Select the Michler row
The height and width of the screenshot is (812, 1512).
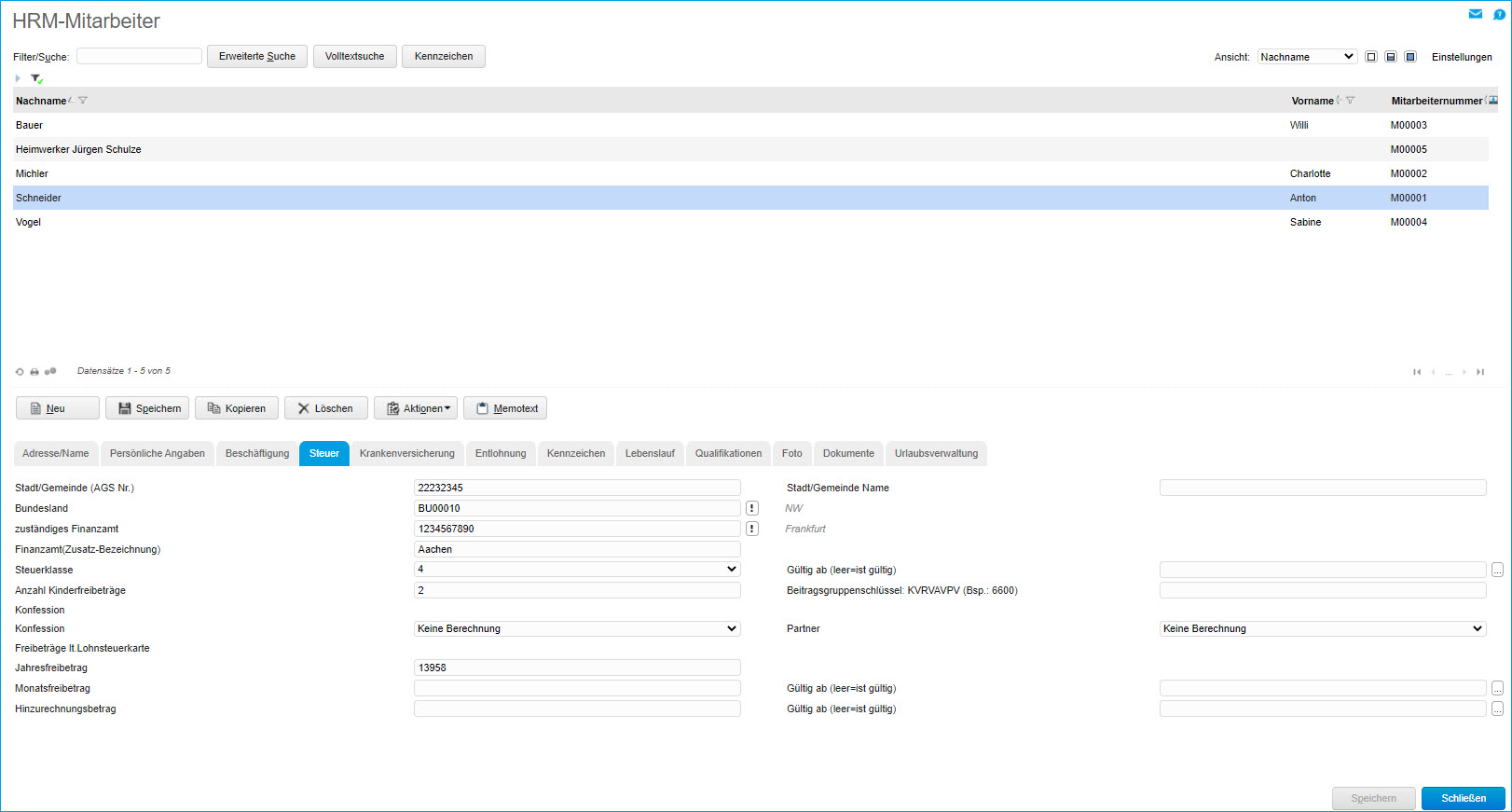point(750,173)
